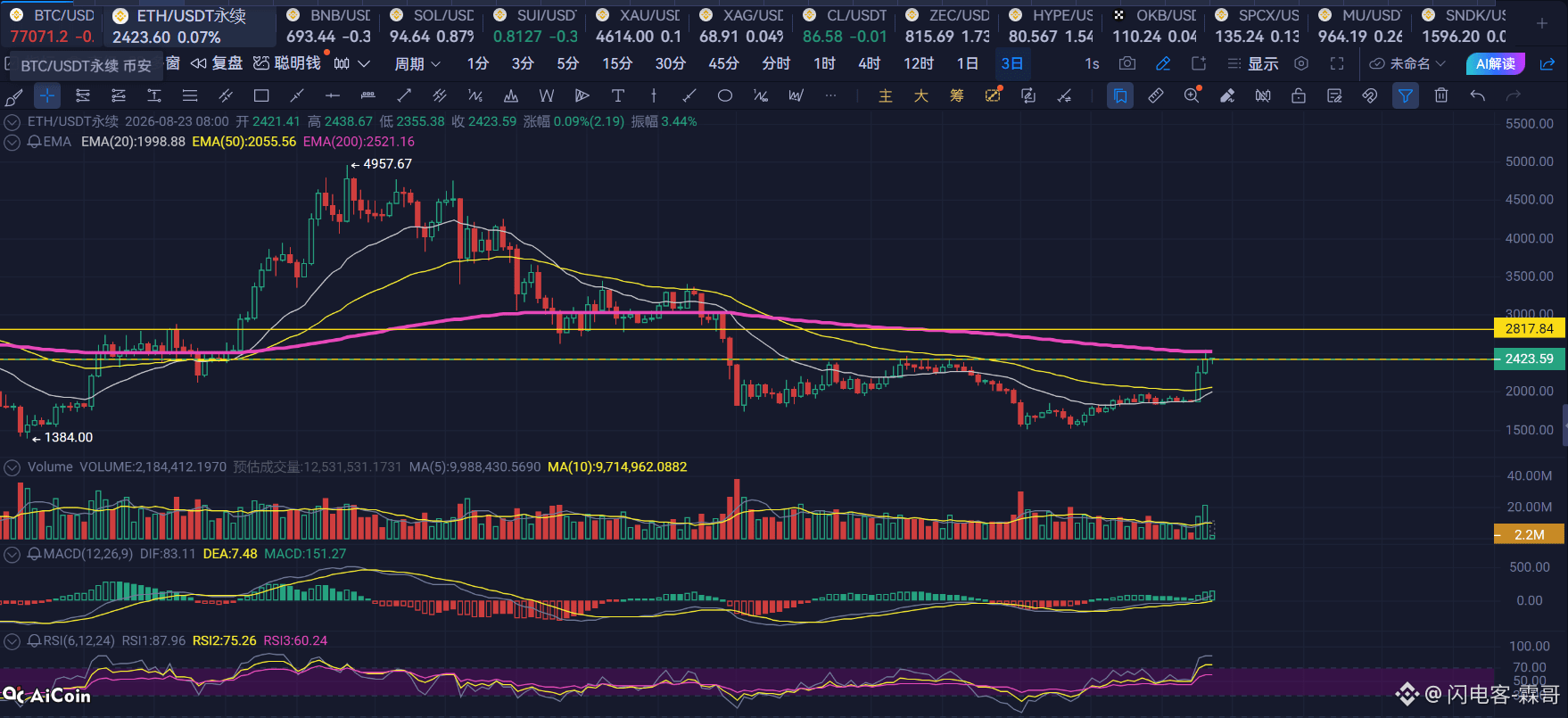Open the 显示 display options menu

click(x=1253, y=63)
